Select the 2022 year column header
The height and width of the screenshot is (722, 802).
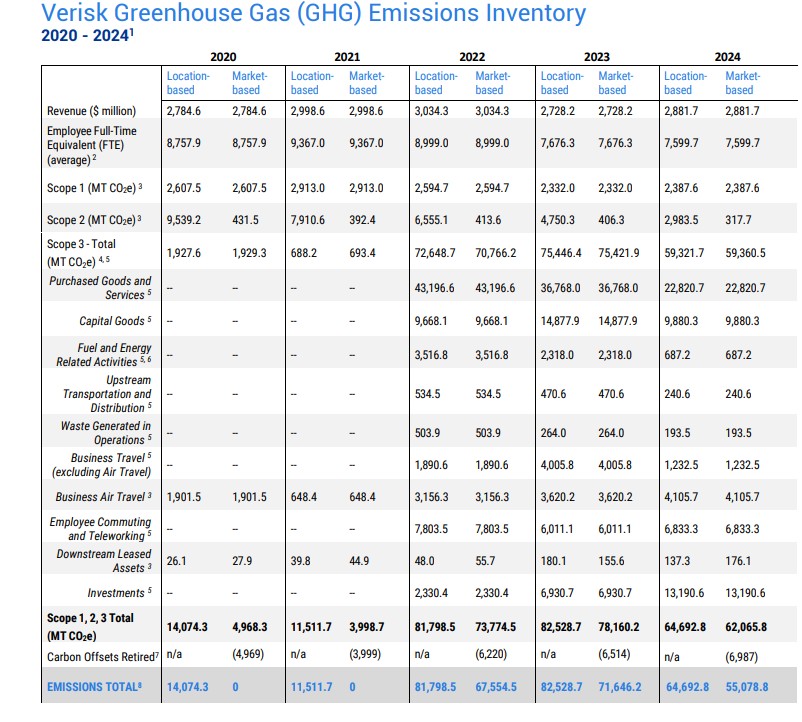[x=472, y=57]
